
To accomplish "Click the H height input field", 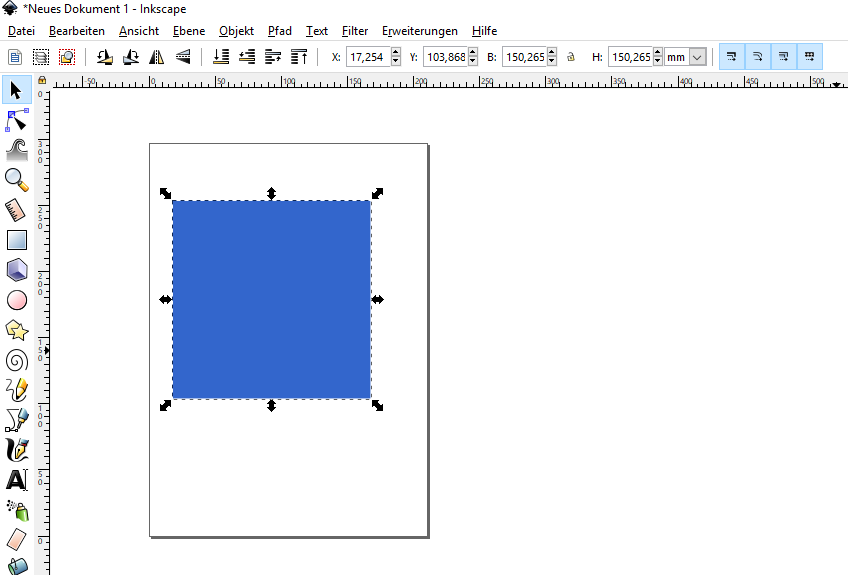I will 631,57.
